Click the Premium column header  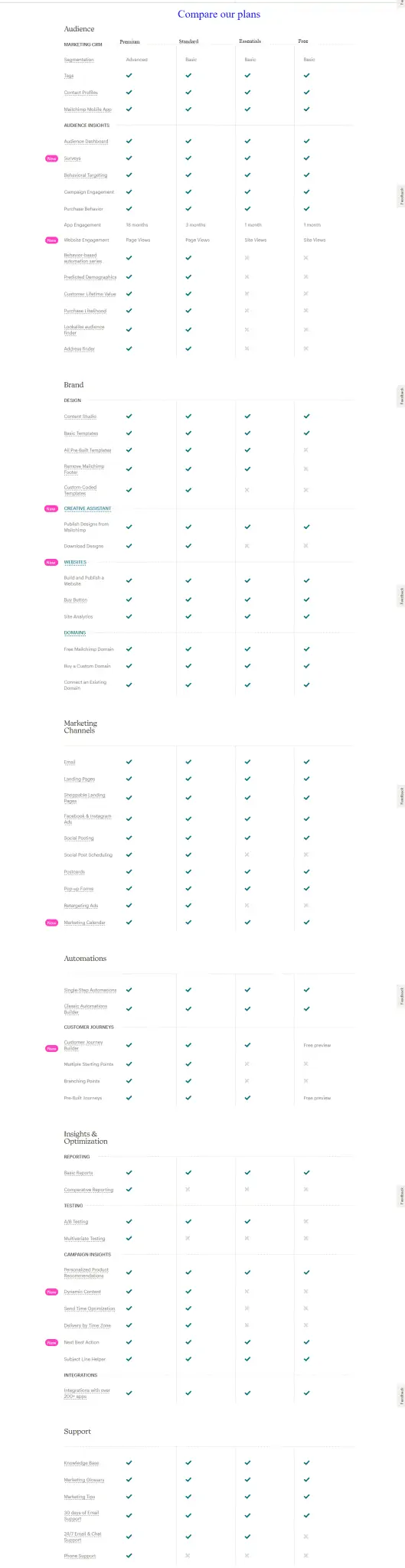tap(130, 41)
